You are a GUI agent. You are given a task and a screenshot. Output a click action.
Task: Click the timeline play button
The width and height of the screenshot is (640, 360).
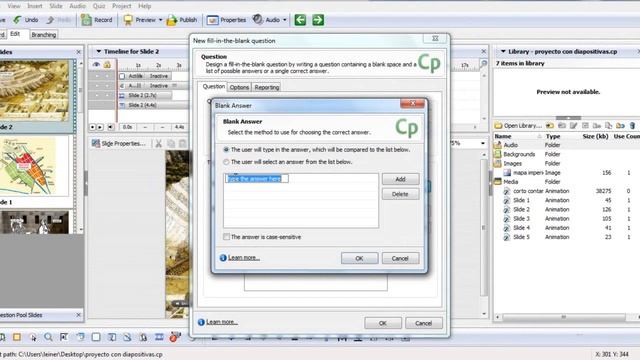[x=100, y=127]
